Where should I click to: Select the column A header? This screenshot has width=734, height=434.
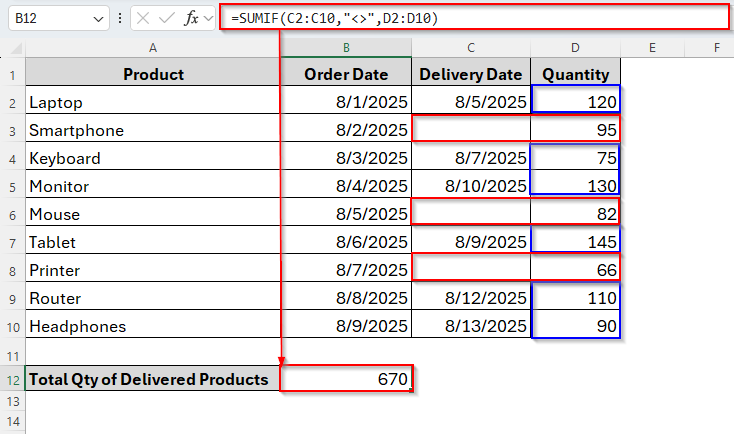click(x=153, y=47)
